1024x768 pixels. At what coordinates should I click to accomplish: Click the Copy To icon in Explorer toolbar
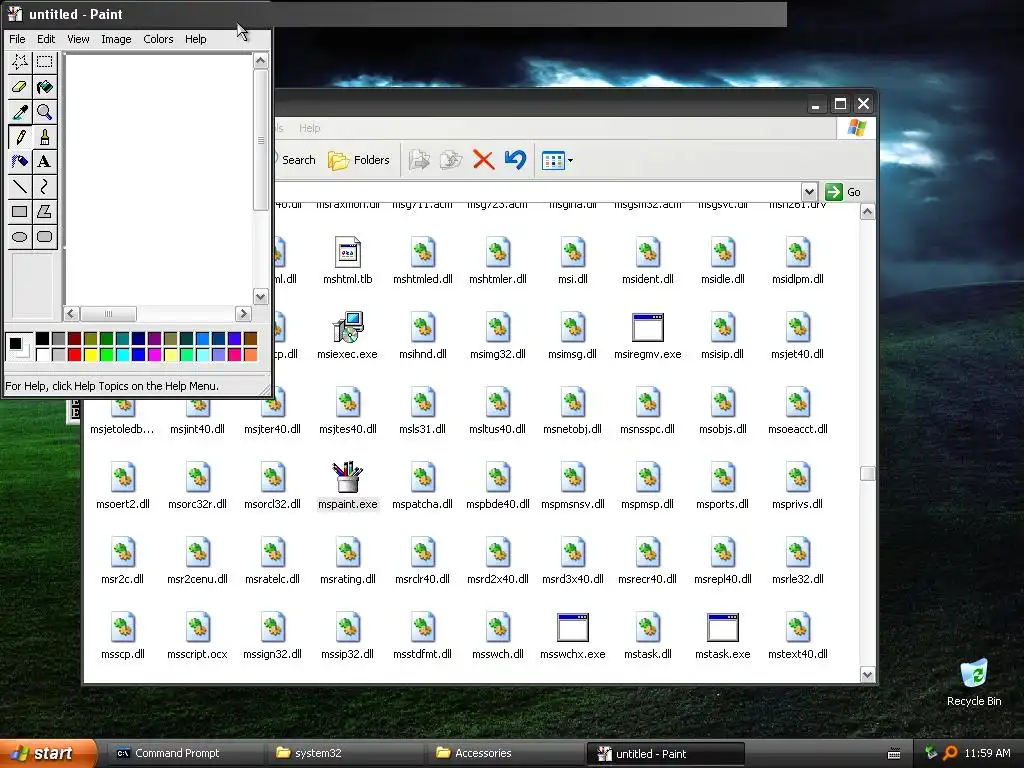point(451,160)
